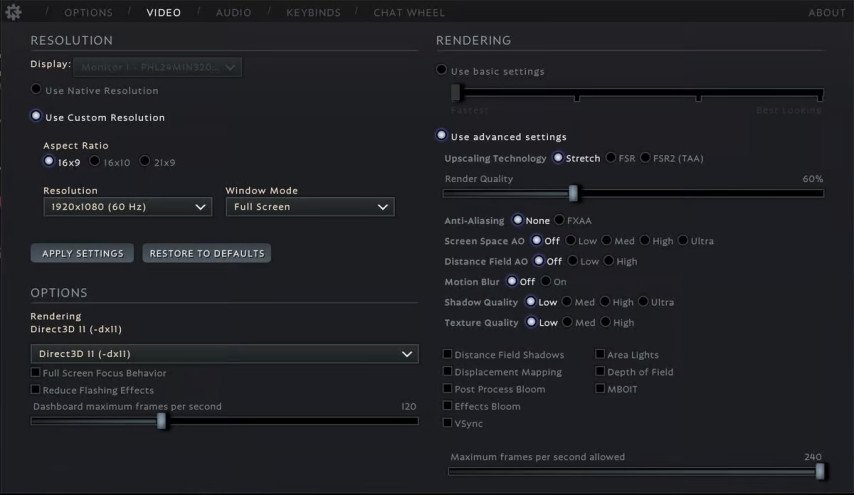Expand the Resolution dropdown
The width and height of the screenshot is (854, 495).
(127, 207)
